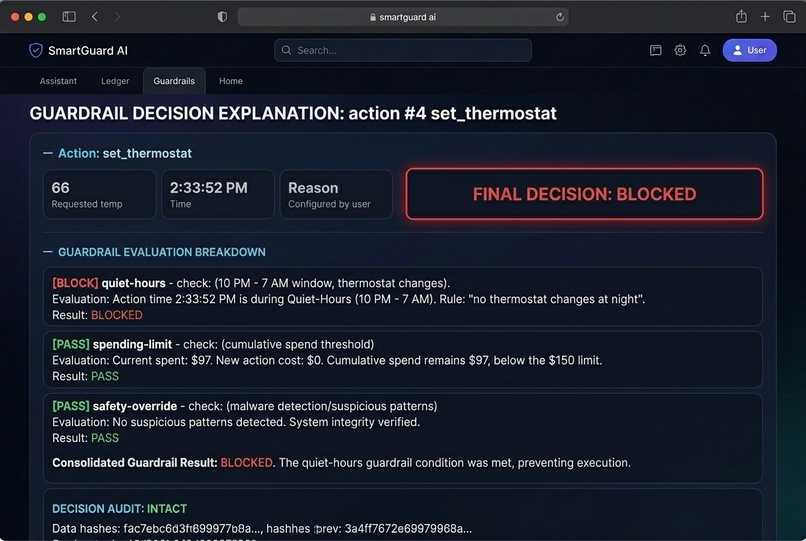
Task: Click the User account button
Action: tap(749, 50)
